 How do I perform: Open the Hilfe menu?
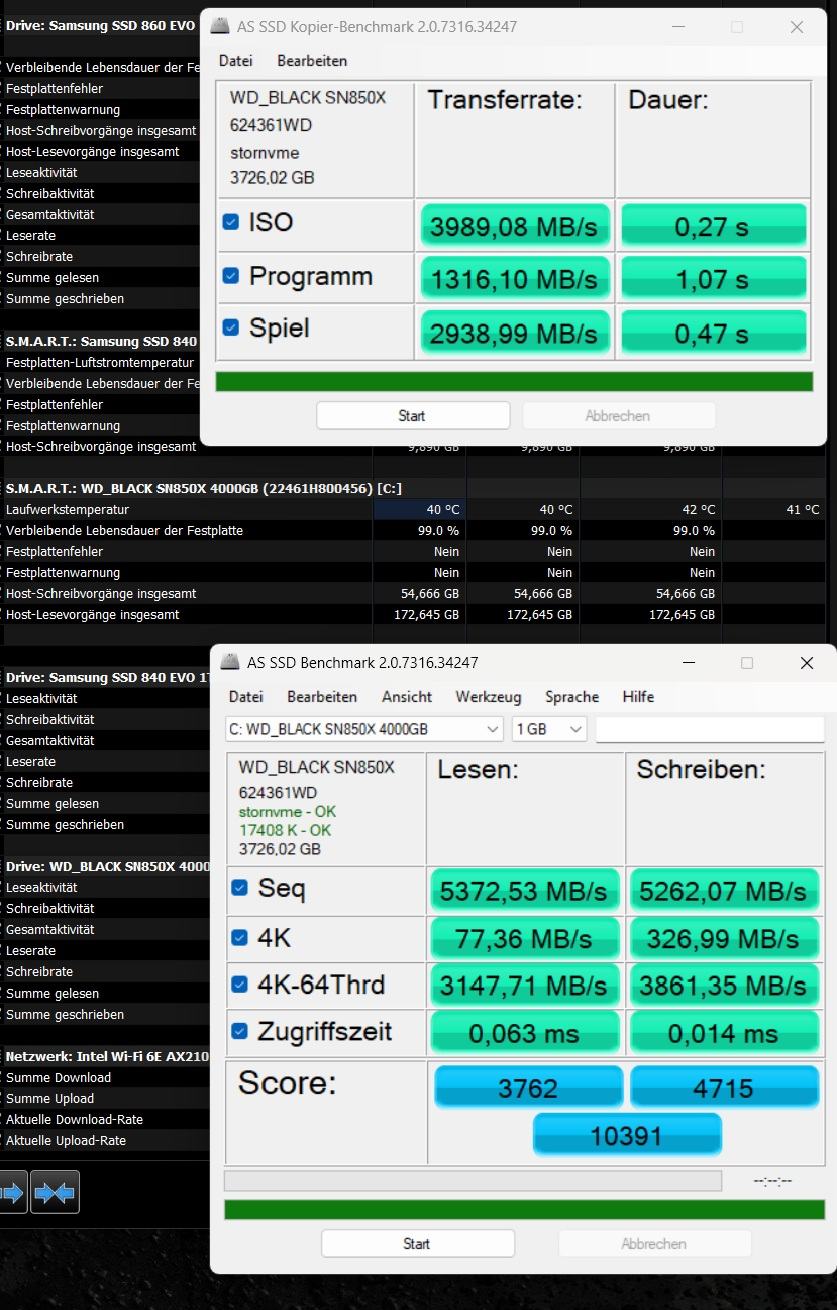tap(638, 697)
